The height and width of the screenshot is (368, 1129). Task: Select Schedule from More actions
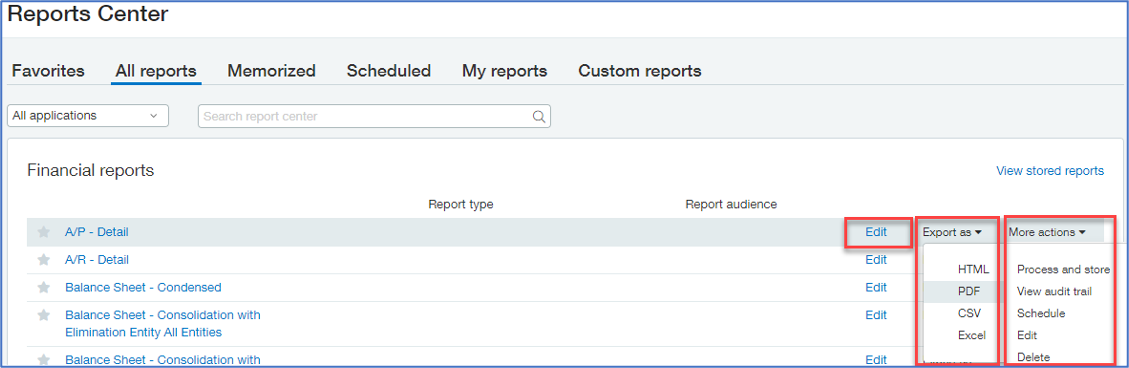[1040, 313]
